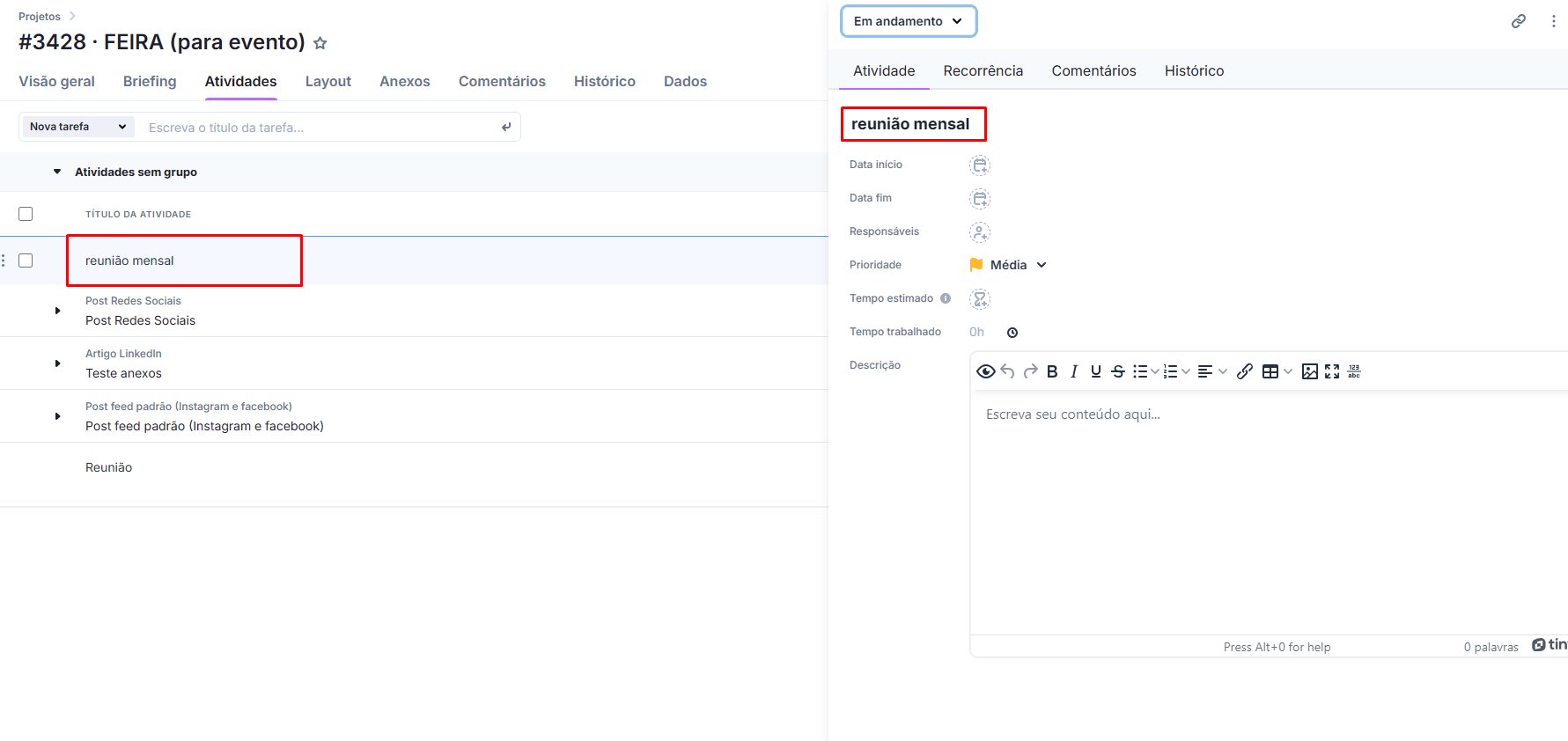
Task: Open the Data início calendar picker
Action: 980,165
